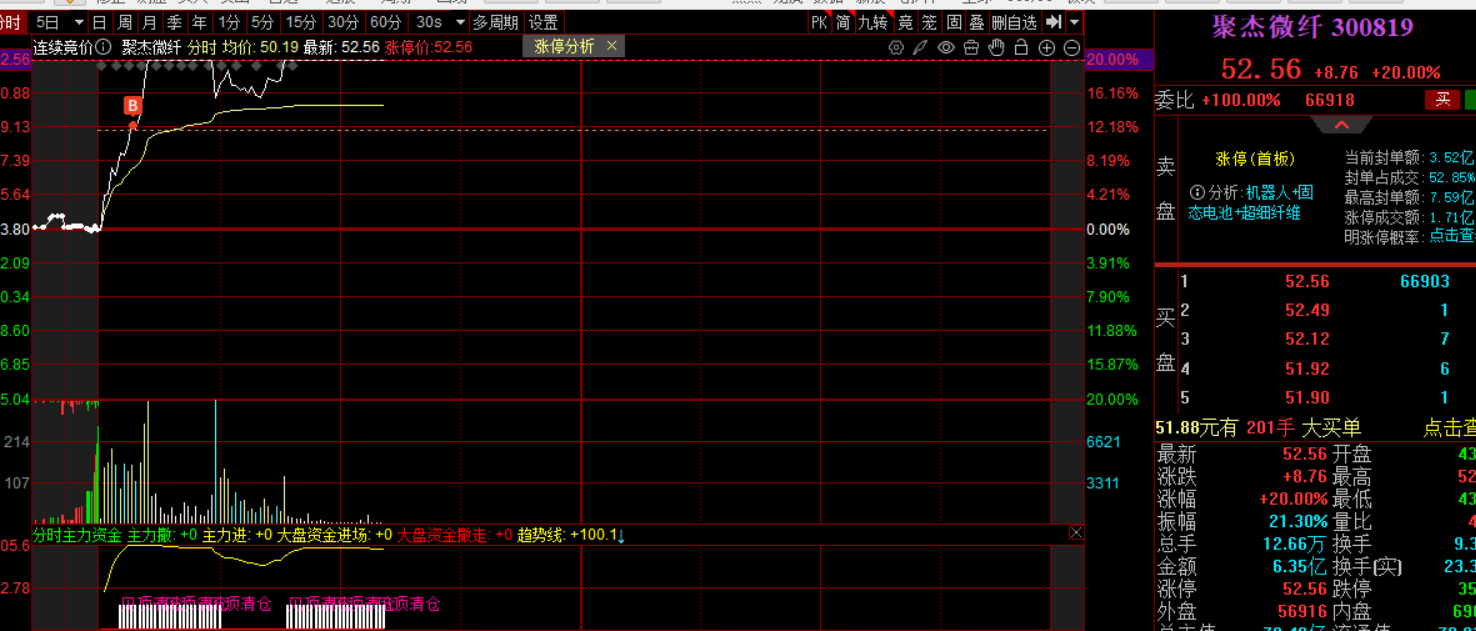Screen dimensions: 1476x631
Task: Click the info icon beside 连续竞价
Action: (x=104, y=47)
